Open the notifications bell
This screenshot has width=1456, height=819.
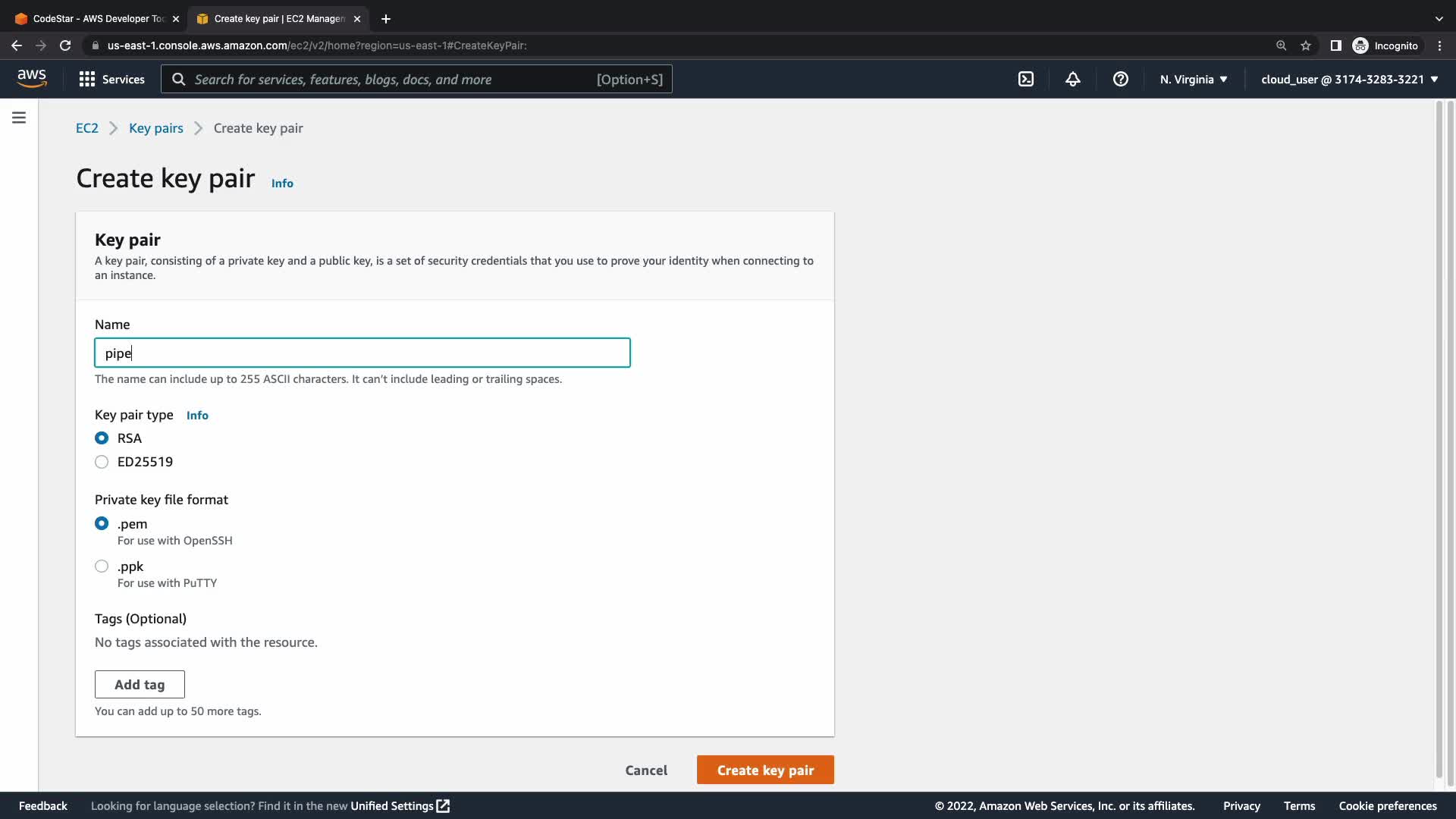point(1072,79)
